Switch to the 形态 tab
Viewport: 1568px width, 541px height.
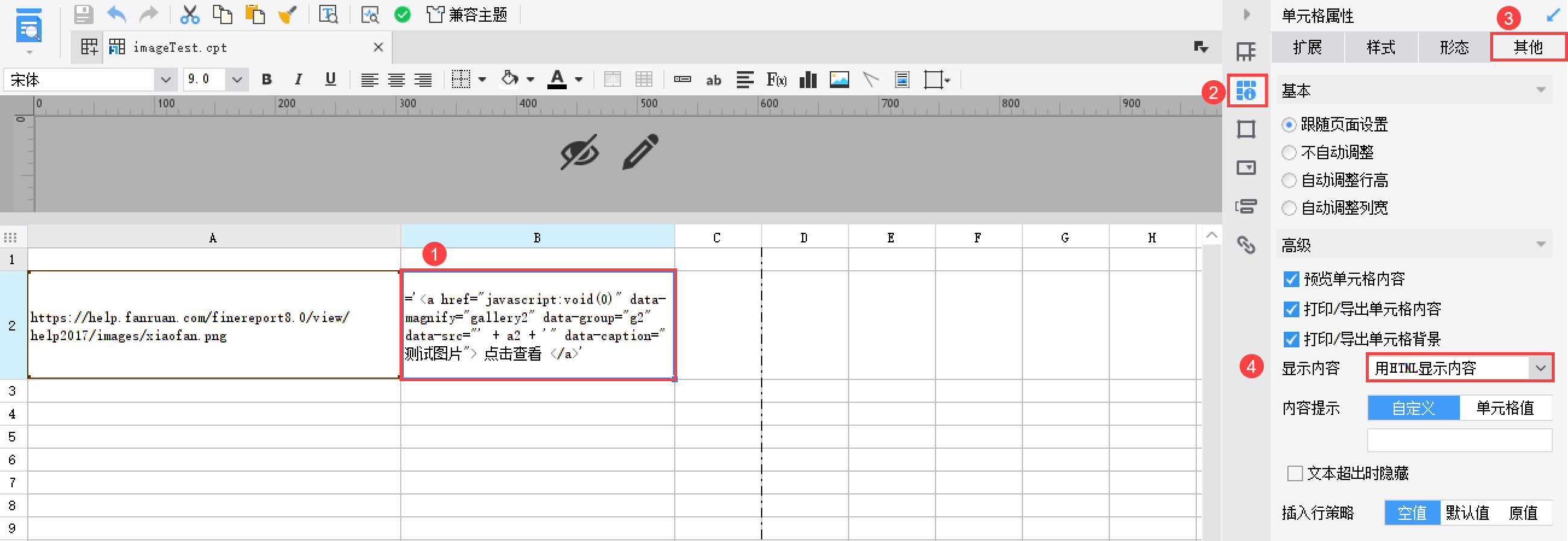(1454, 48)
